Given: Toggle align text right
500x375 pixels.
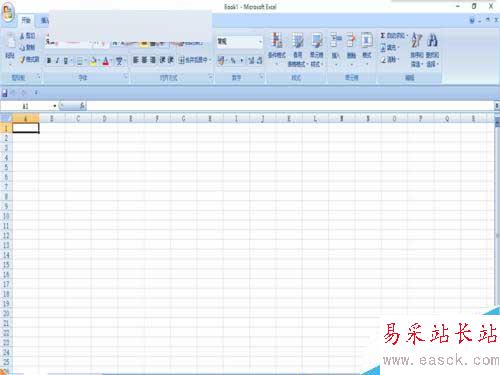Looking at the screenshot, I should [153, 60].
